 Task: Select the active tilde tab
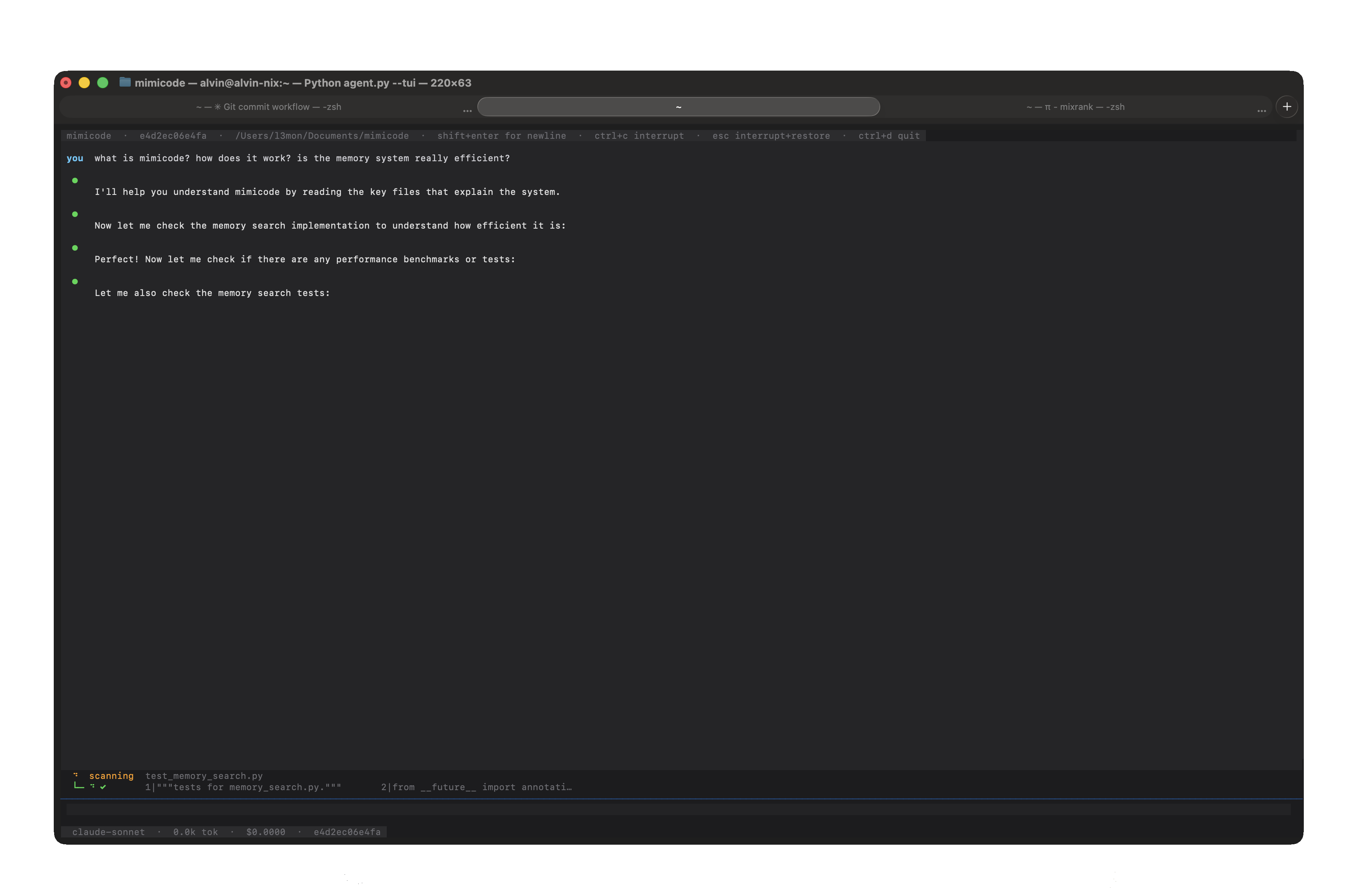click(678, 107)
